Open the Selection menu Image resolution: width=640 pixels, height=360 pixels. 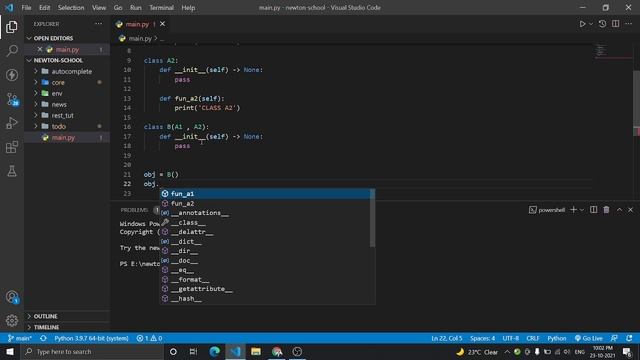(x=71, y=8)
